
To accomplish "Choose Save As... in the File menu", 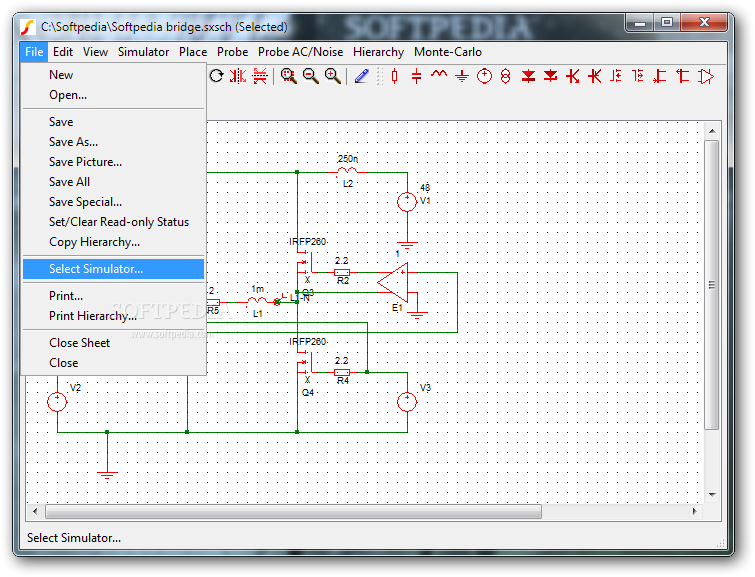I will (114, 142).
